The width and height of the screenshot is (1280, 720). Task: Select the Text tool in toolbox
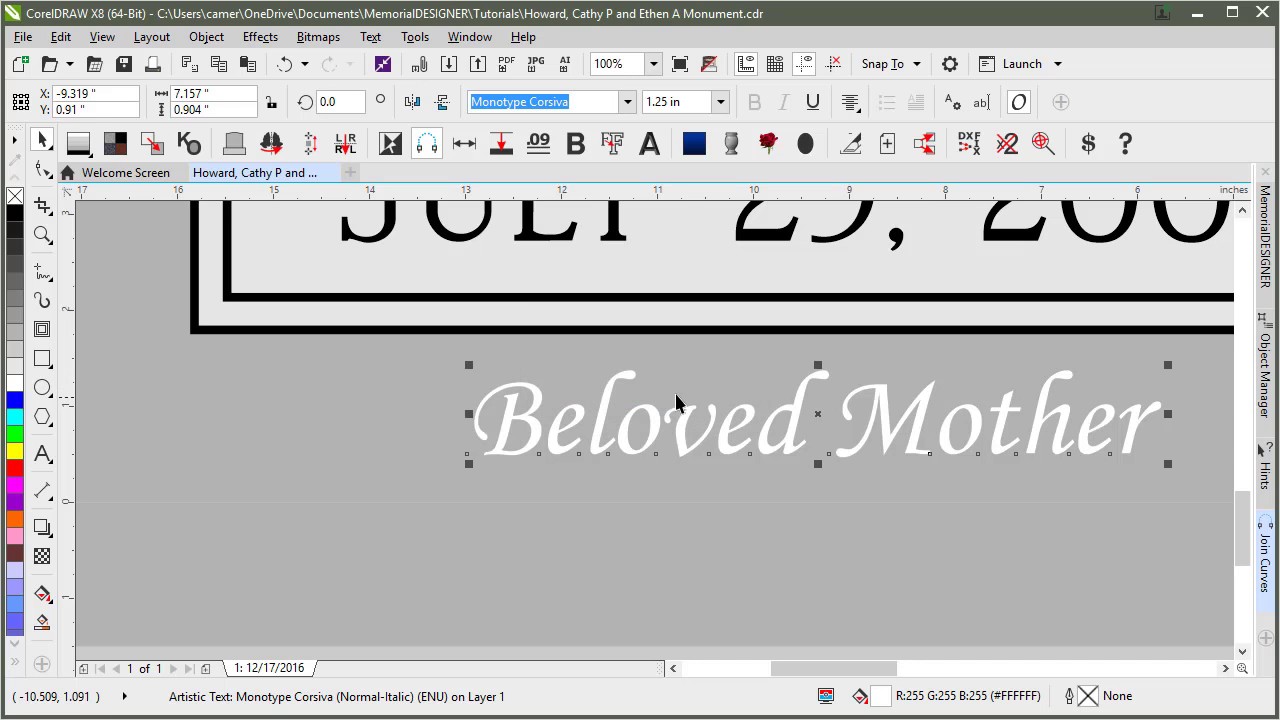click(42, 454)
